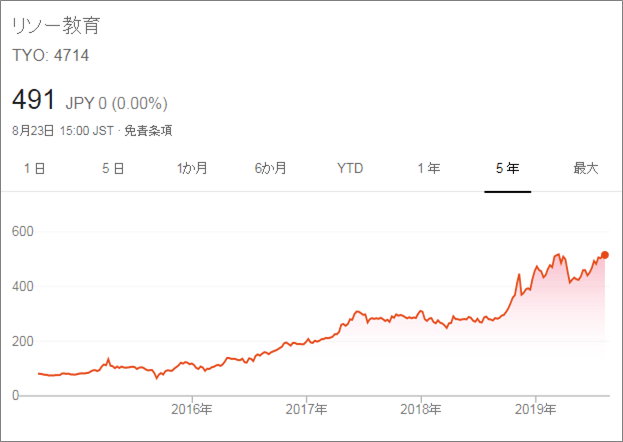Click the 2019年 x-axis label
623x442 pixels.
click(x=536, y=409)
